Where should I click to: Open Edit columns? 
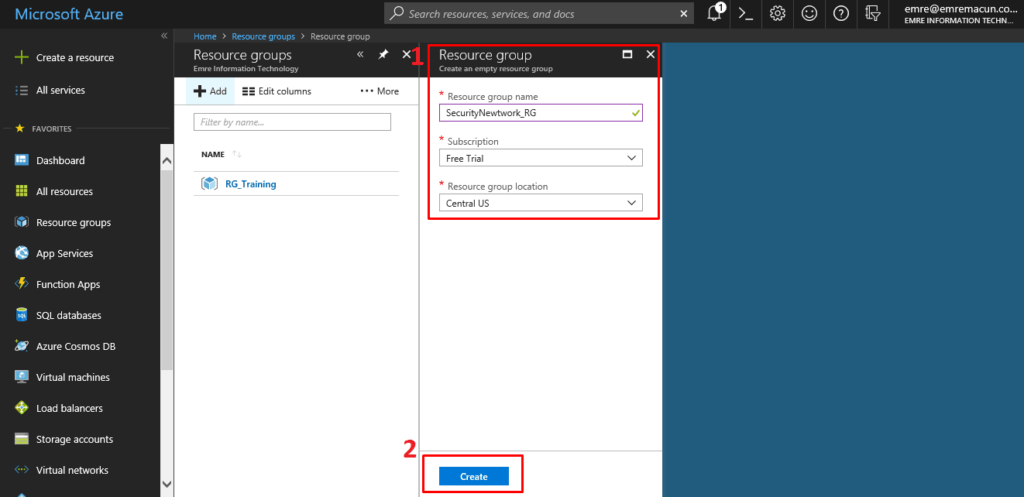pyautogui.click(x=277, y=91)
